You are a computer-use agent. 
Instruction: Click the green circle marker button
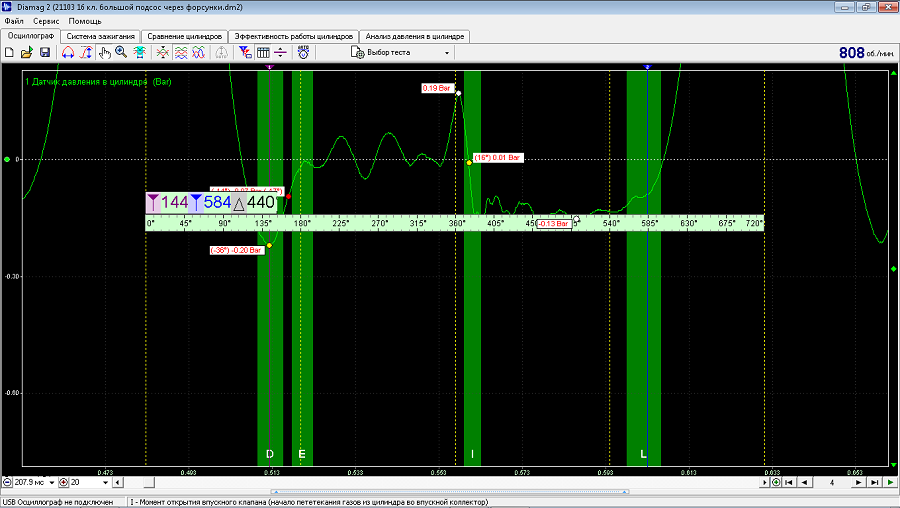[776, 482]
